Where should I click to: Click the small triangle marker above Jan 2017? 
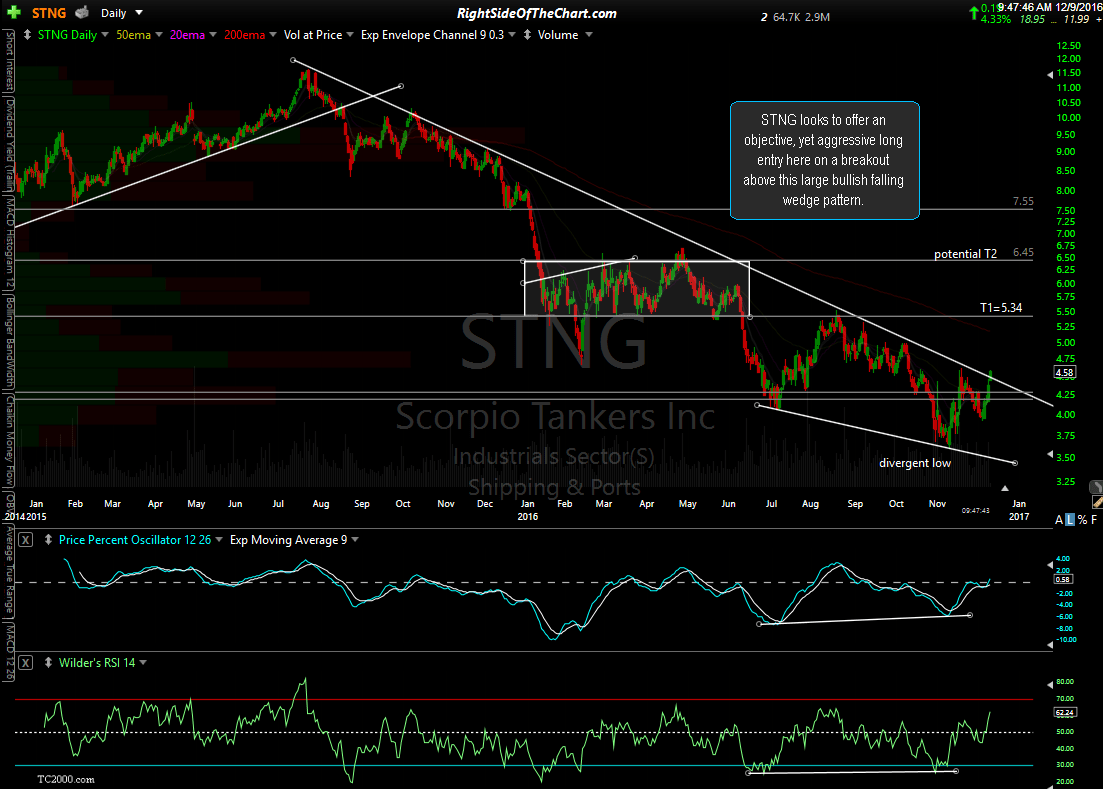(x=1005, y=488)
